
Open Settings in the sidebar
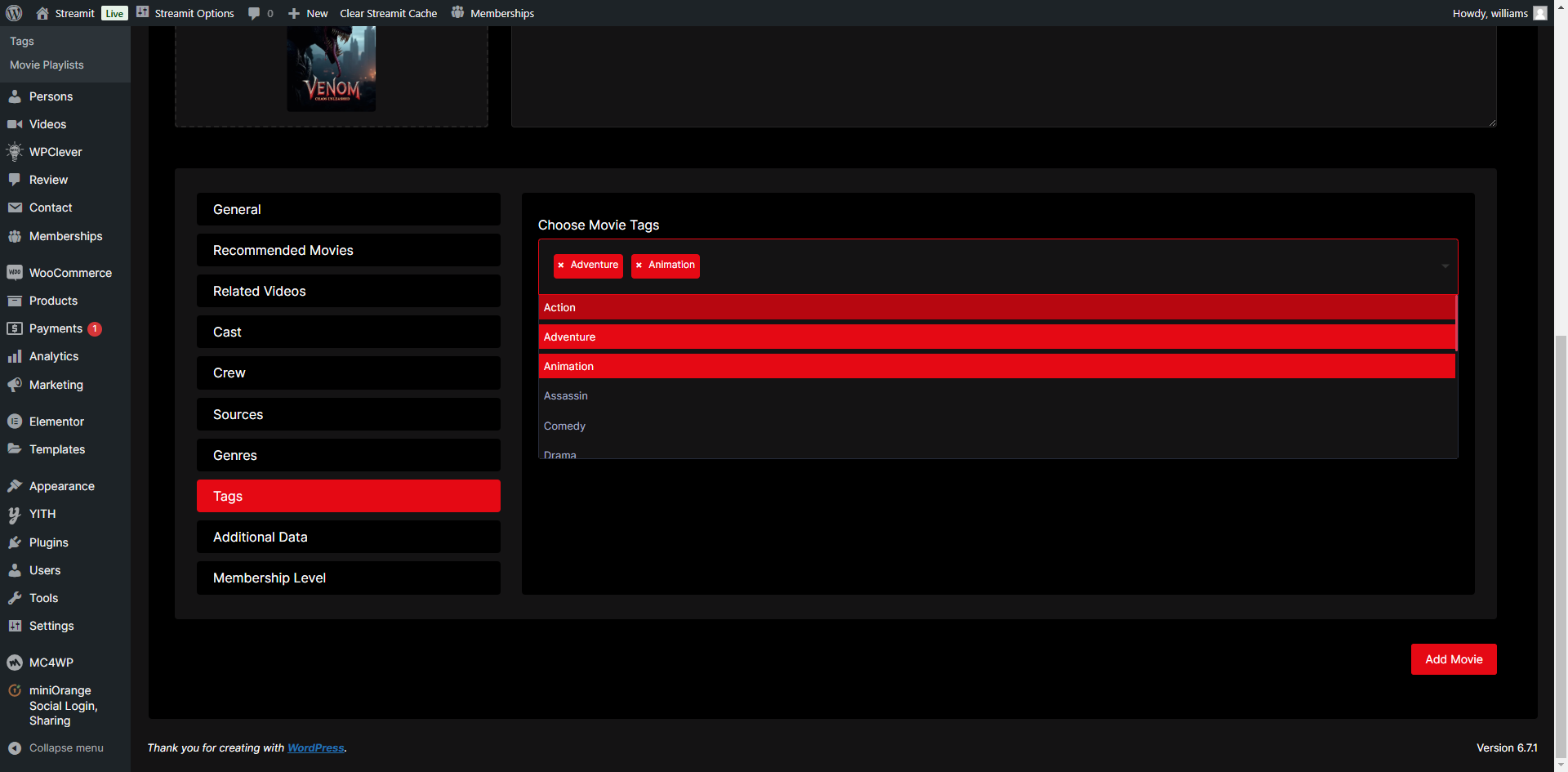(51, 626)
